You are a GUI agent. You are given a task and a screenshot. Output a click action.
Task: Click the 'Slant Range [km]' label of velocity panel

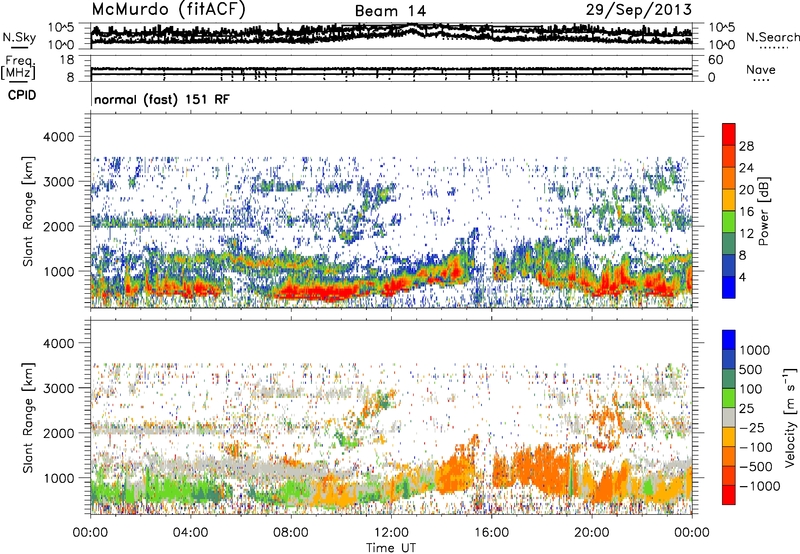pyautogui.click(x=28, y=418)
